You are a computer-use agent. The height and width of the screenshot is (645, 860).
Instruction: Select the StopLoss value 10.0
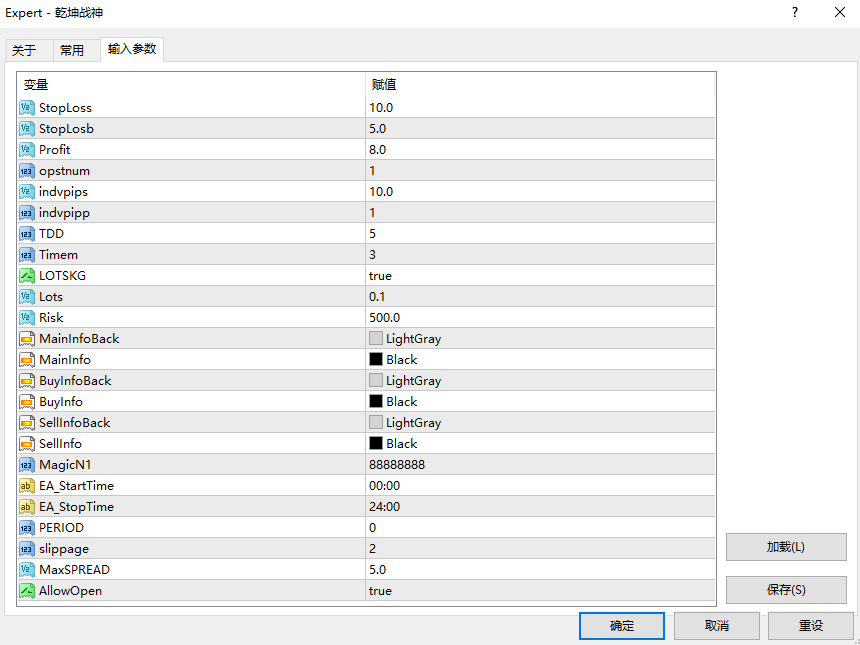[381, 108]
